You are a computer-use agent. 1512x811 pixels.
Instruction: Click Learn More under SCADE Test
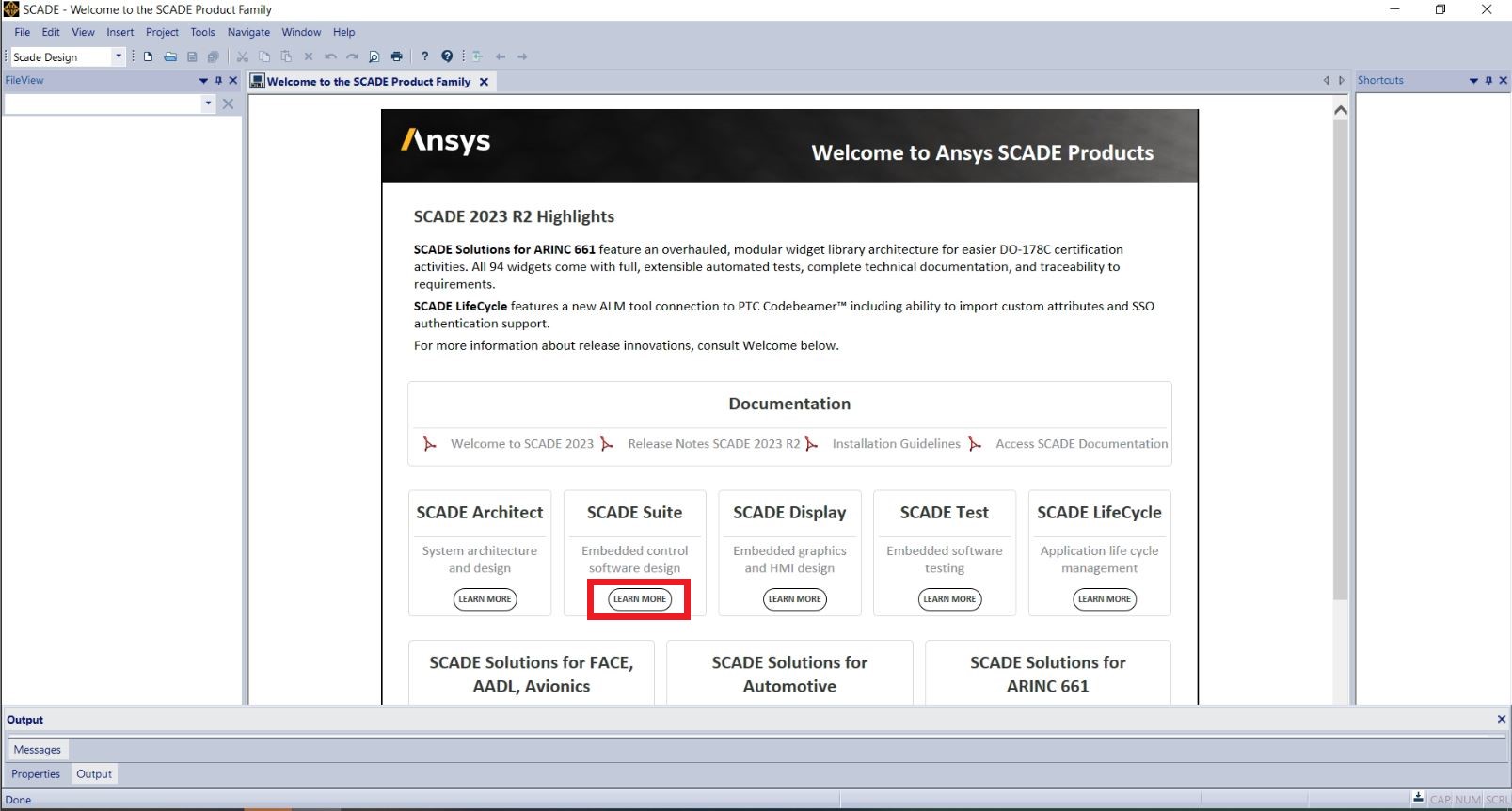[x=949, y=599]
